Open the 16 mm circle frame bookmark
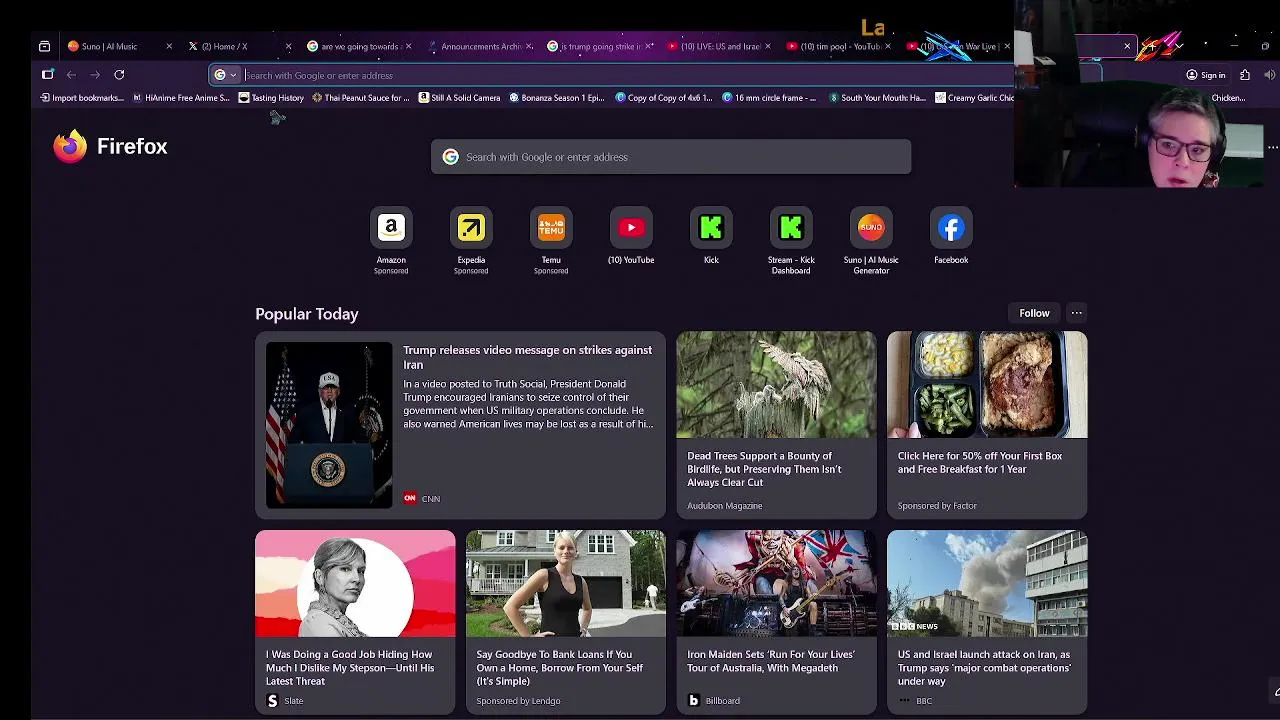Image resolution: width=1280 pixels, height=720 pixels. tap(769, 98)
